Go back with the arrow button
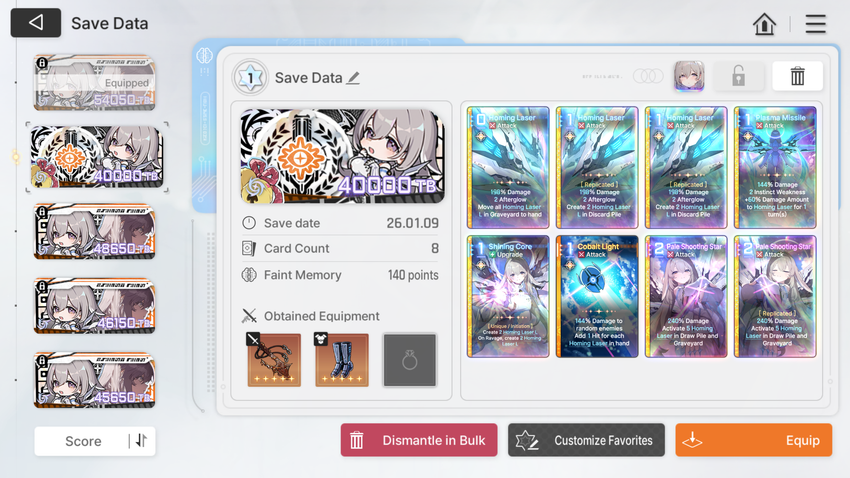The height and width of the screenshot is (478, 850). [x=36, y=23]
